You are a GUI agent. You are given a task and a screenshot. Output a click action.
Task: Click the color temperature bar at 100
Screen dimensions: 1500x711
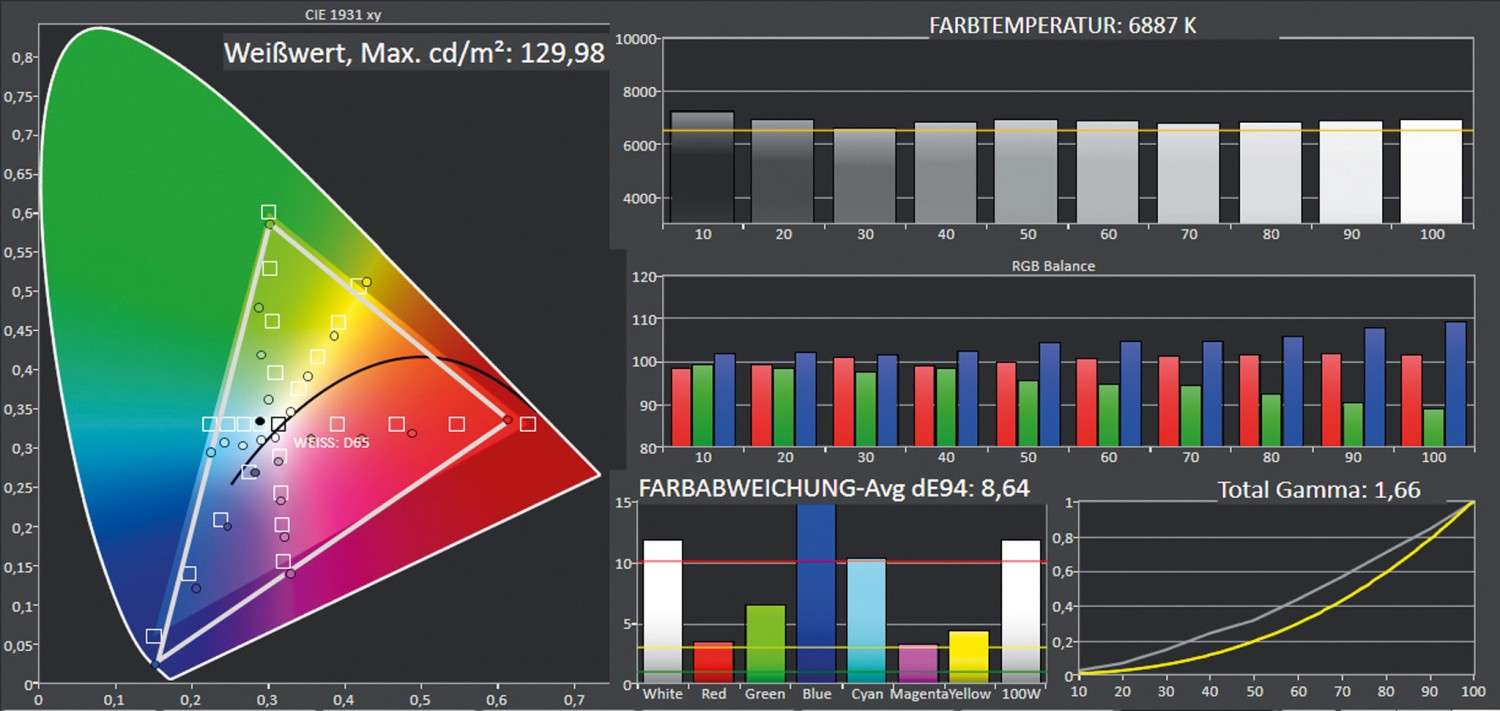pos(1431,171)
